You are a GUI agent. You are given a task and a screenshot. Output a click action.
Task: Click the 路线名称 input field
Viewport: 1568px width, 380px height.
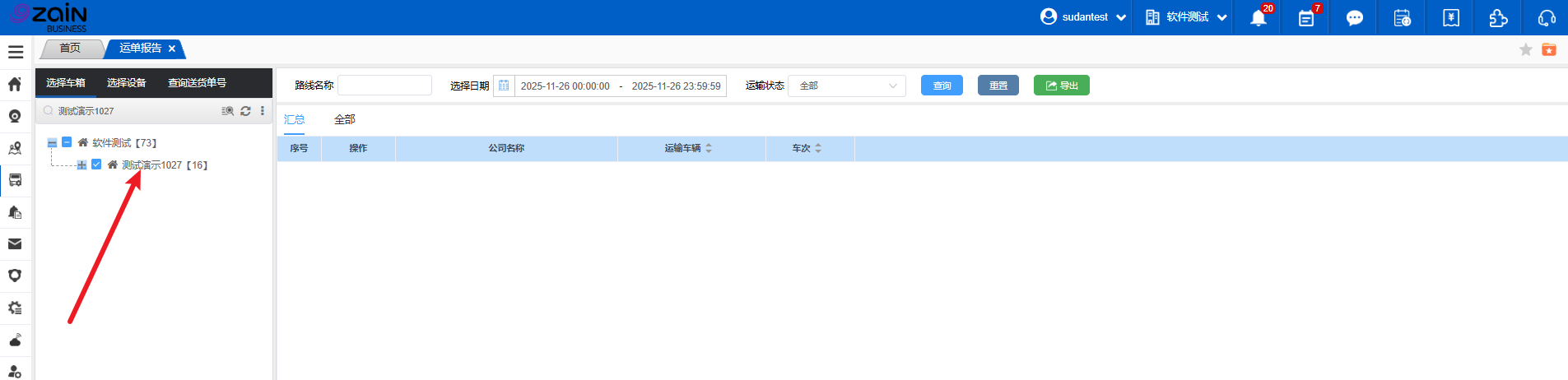[x=384, y=86]
